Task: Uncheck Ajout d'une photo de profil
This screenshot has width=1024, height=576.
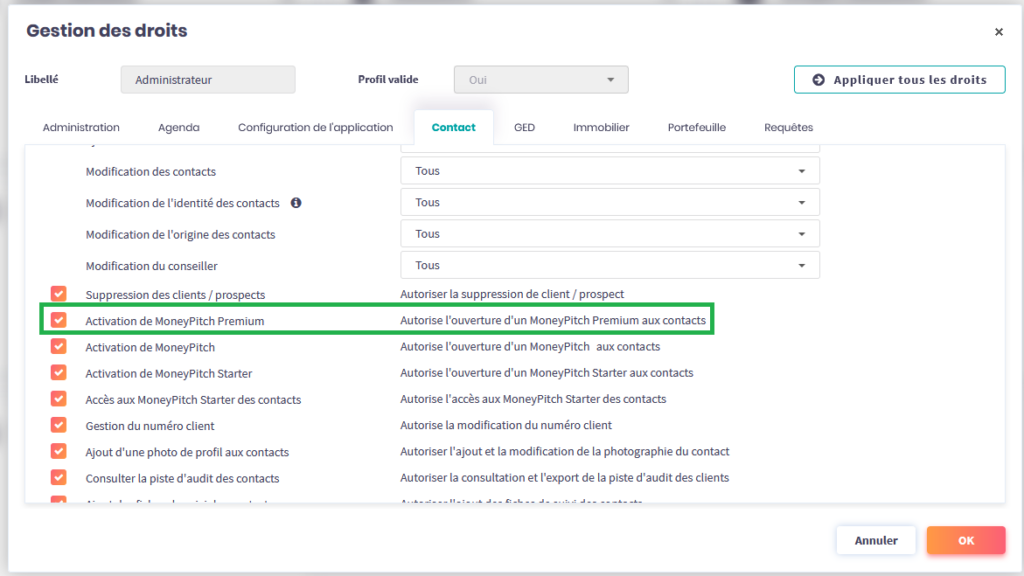Action: [59, 452]
